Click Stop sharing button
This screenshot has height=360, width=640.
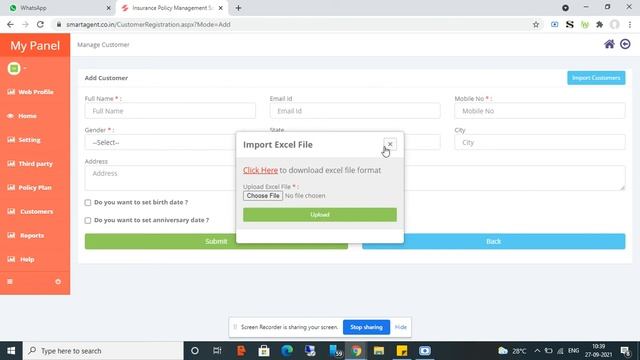[366, 327]
